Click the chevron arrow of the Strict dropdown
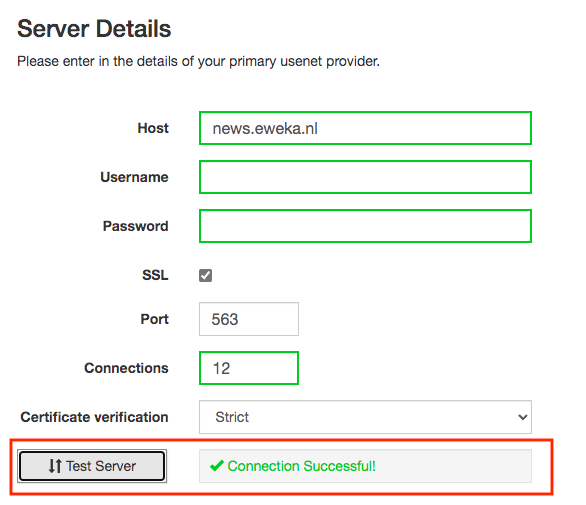The image size is (586, 505). [523, 417]
